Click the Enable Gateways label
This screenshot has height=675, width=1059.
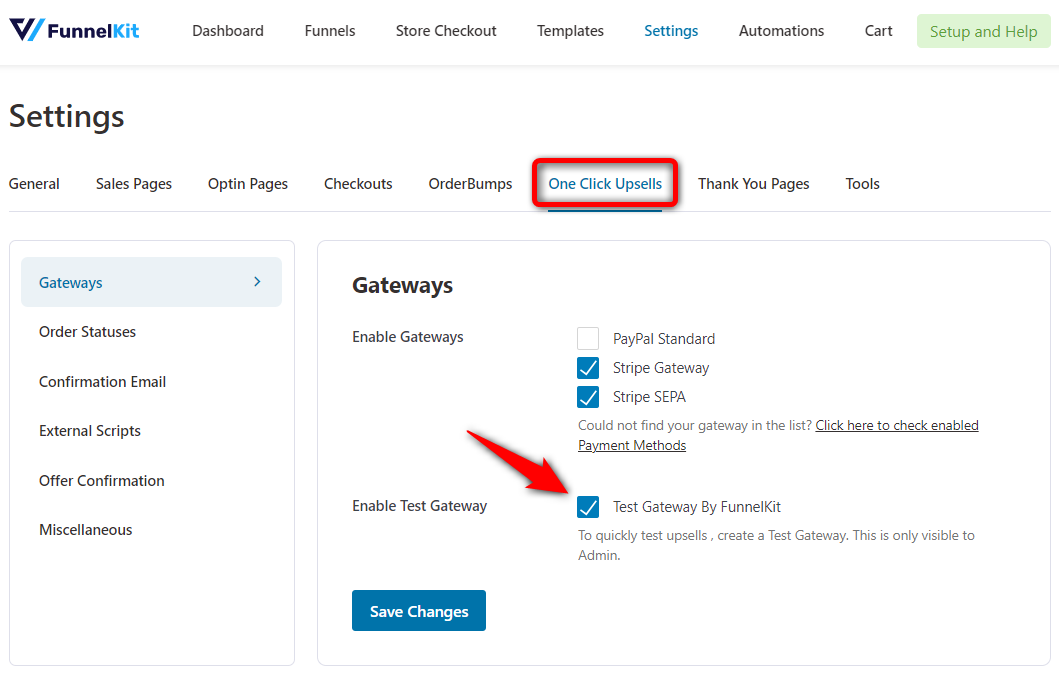click(x=407, y=336)
